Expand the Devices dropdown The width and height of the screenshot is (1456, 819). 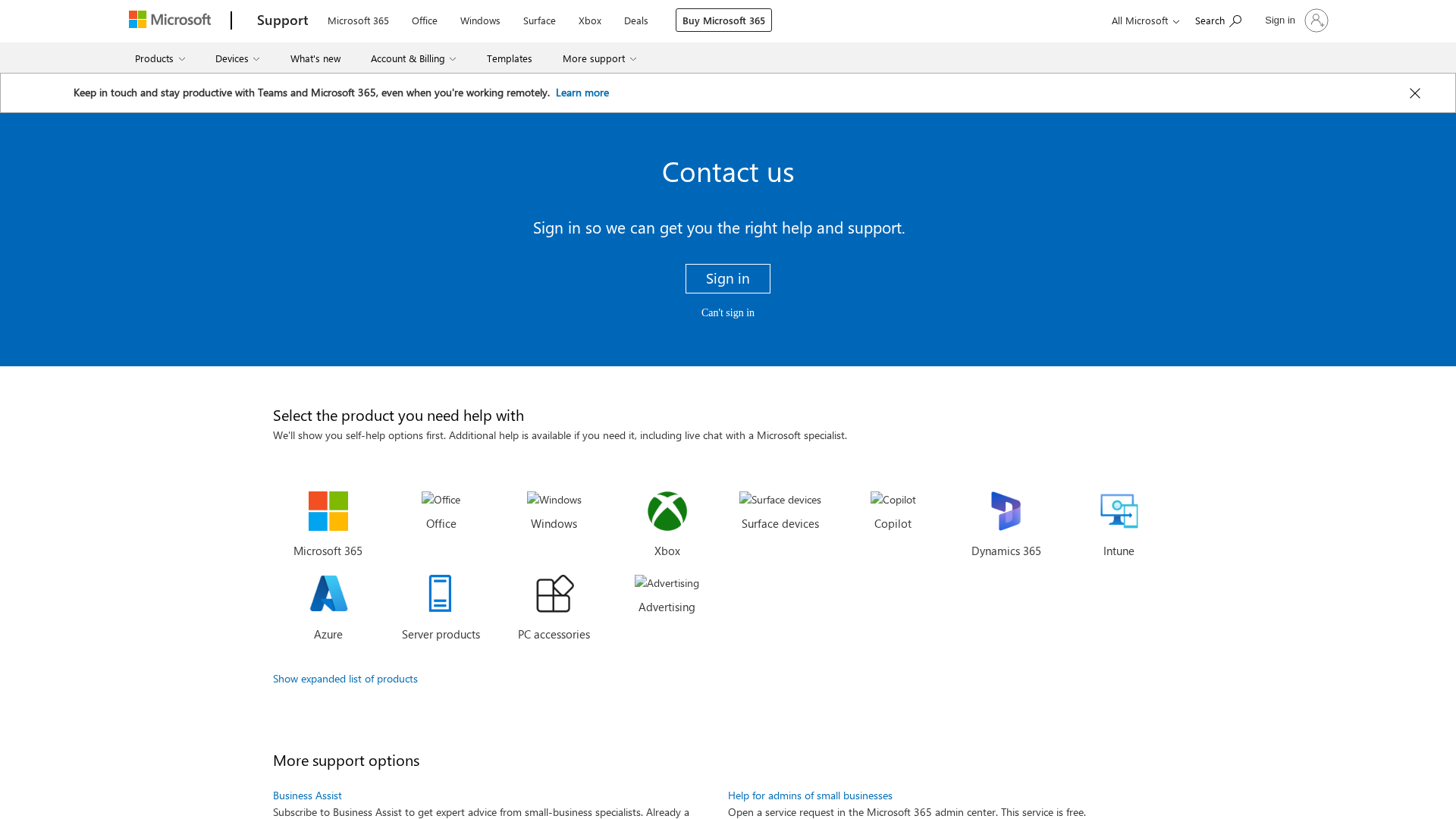point(237,58)
